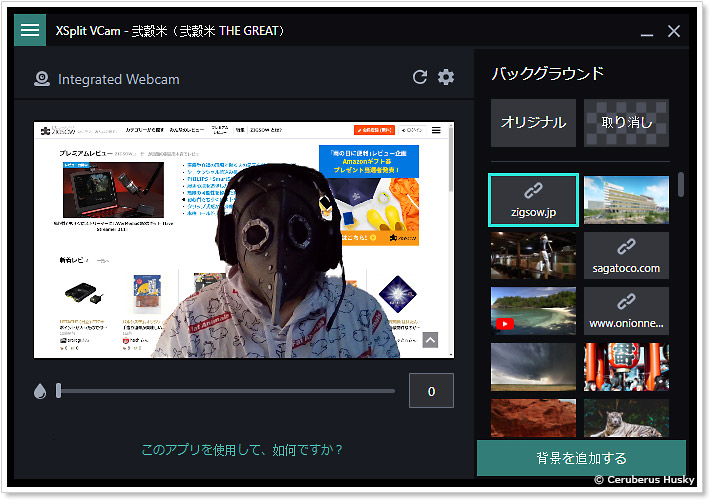Open the このアプリを使用して、如何ですか？ feedback link
The width and height of the screenshot is (710, 500).
coord(242,450)
